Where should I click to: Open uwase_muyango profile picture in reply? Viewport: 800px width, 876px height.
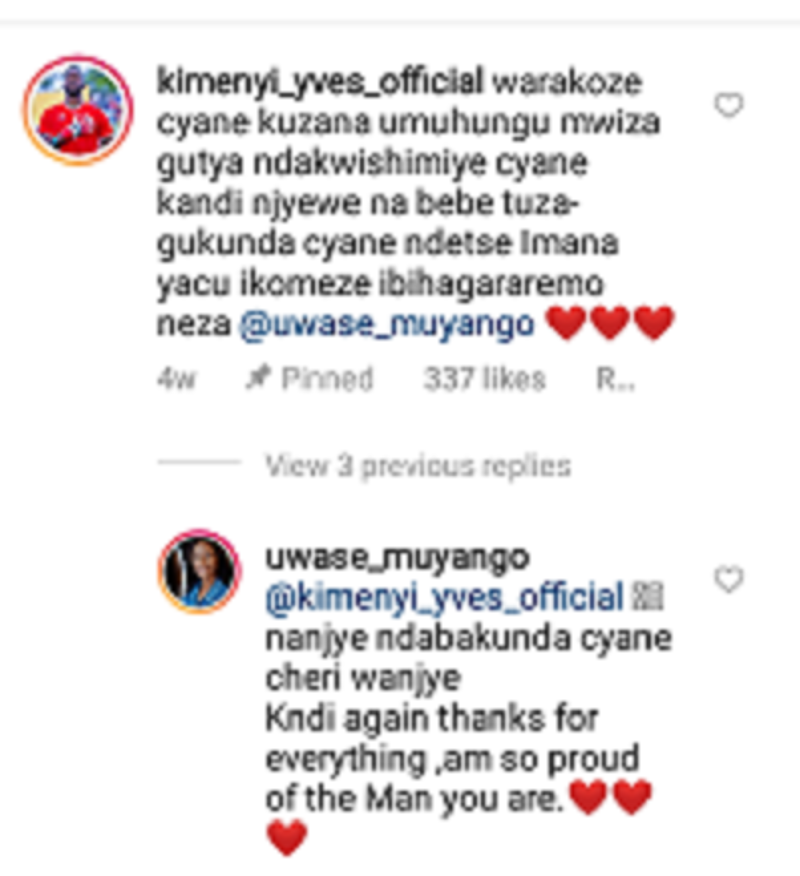(199, 571)
